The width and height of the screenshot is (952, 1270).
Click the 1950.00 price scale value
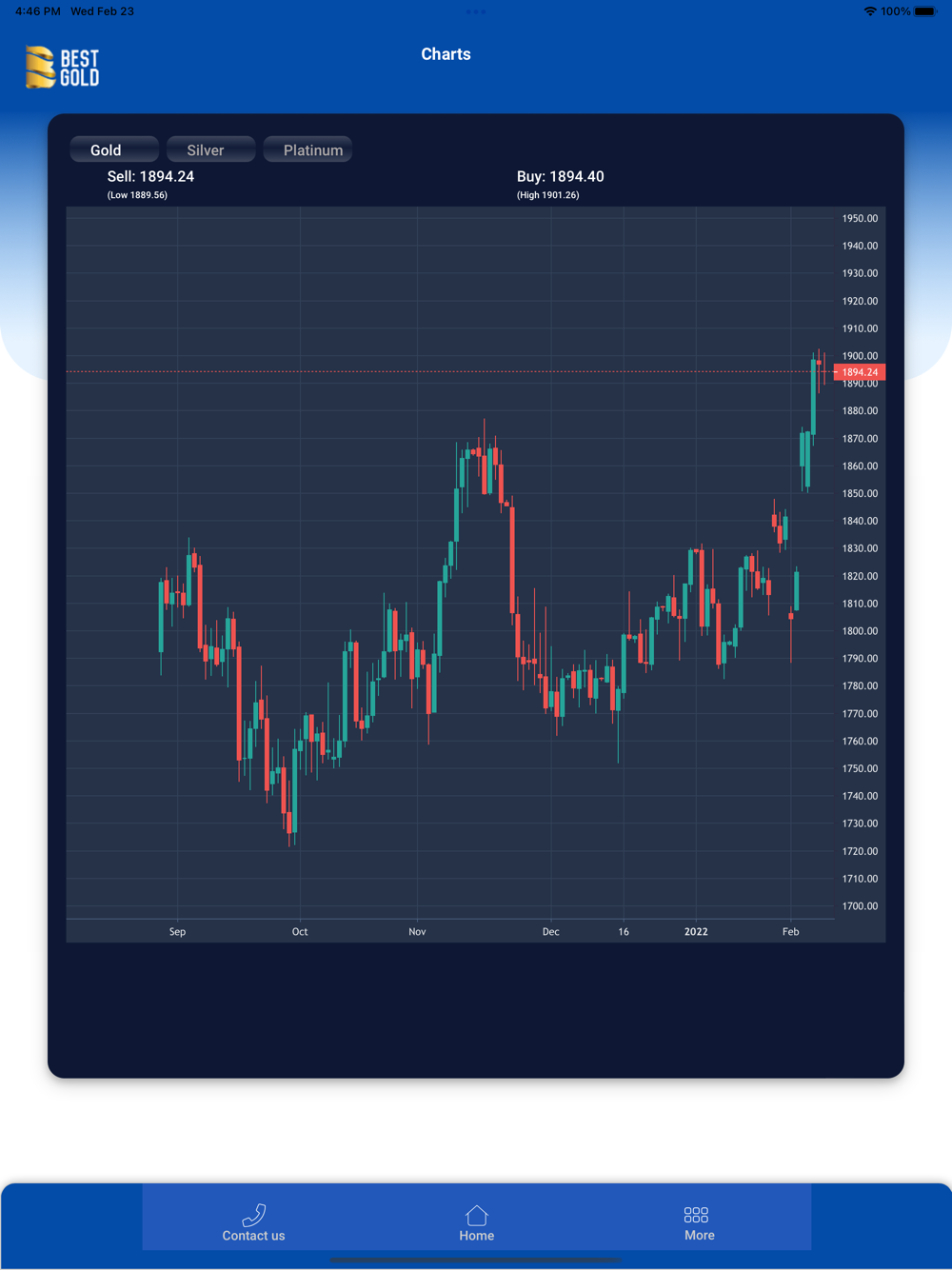[x=860, y=218]
